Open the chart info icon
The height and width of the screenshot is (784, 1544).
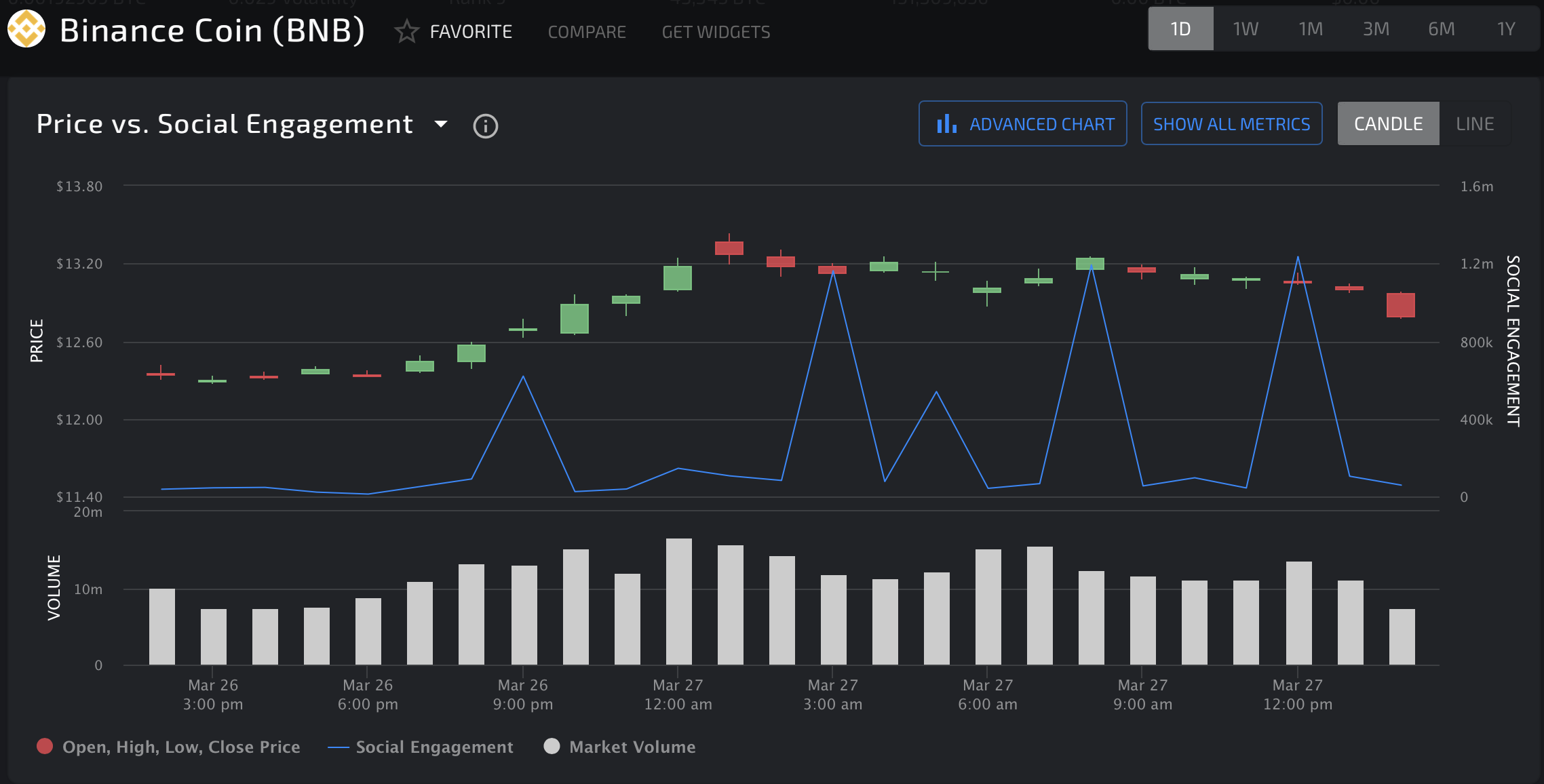[x=485, y=125]
